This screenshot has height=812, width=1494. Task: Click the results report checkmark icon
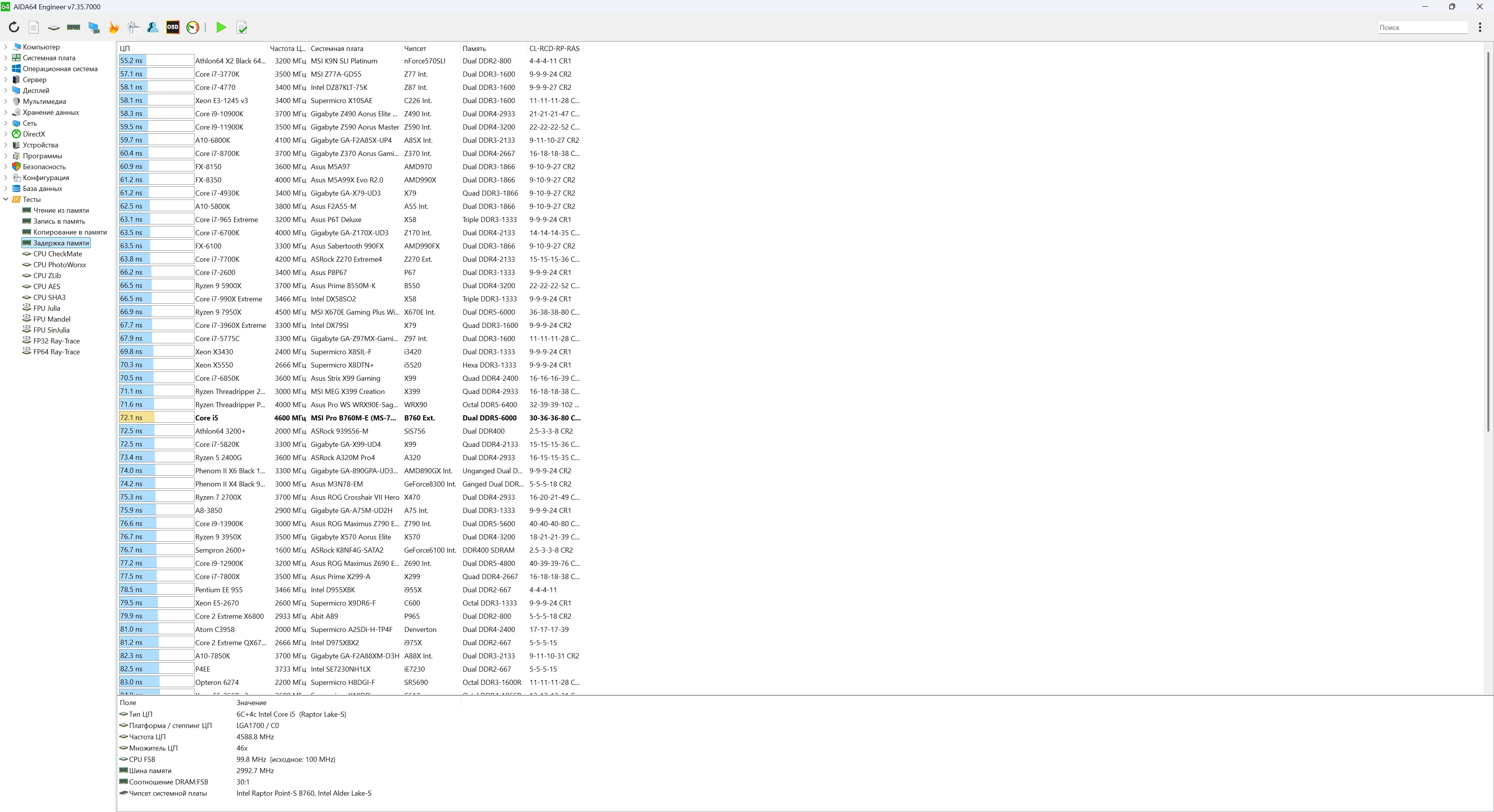tap(242, 27)
